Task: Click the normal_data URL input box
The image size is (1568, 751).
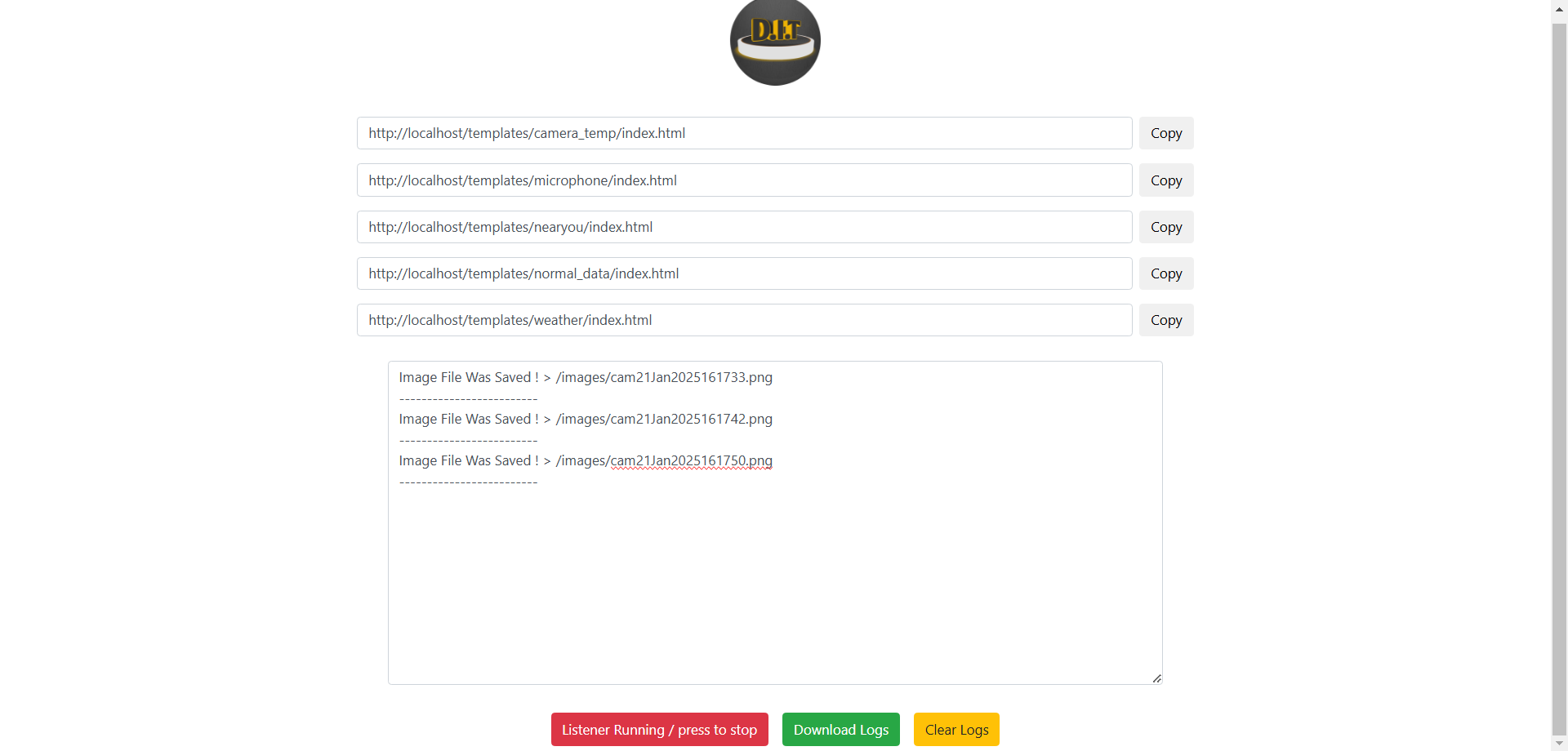Action: tap(743, 273)
